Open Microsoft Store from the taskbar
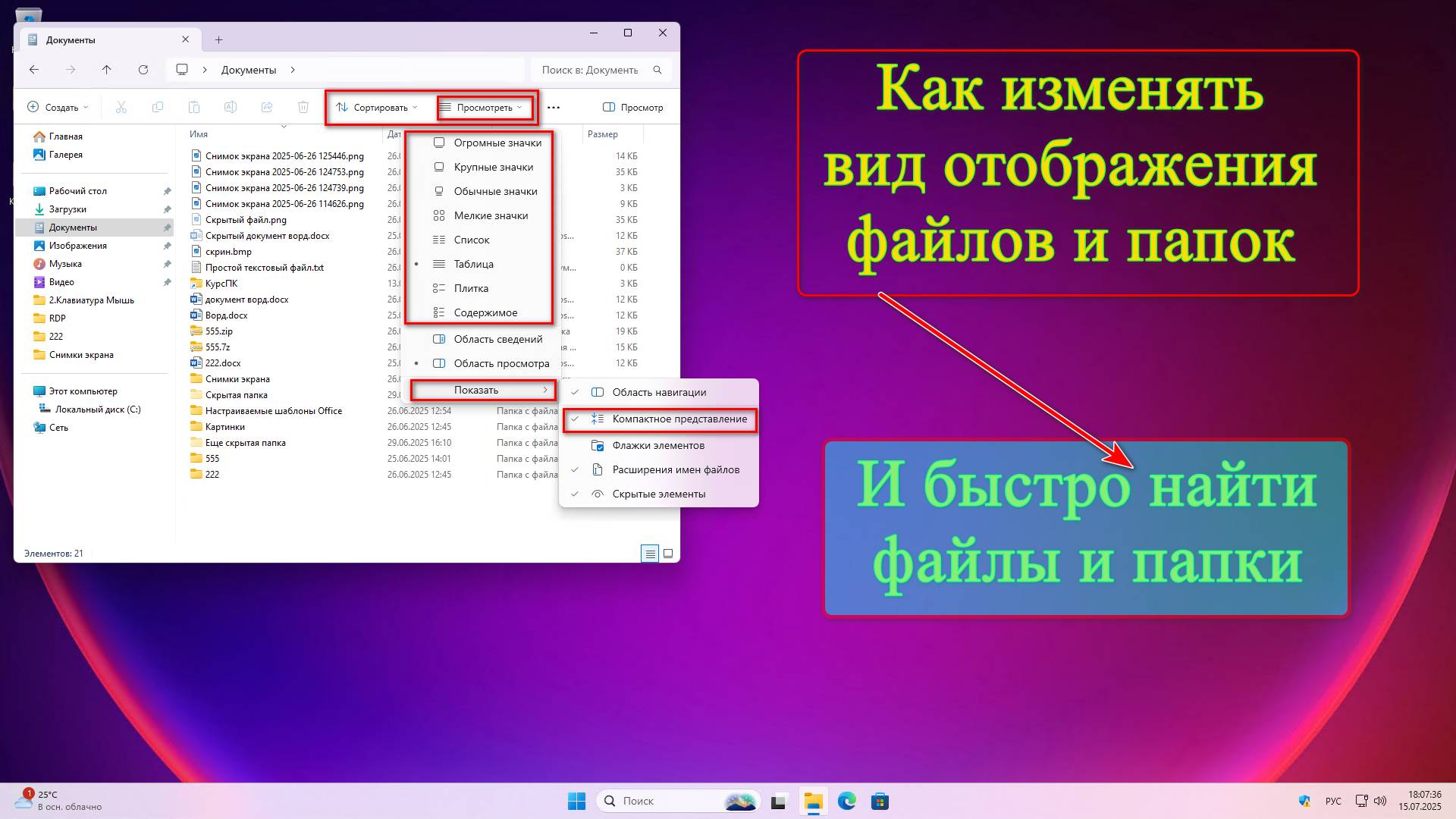Screen dimensions: 1456x819 pyautogui.click(x=880, y=801)
